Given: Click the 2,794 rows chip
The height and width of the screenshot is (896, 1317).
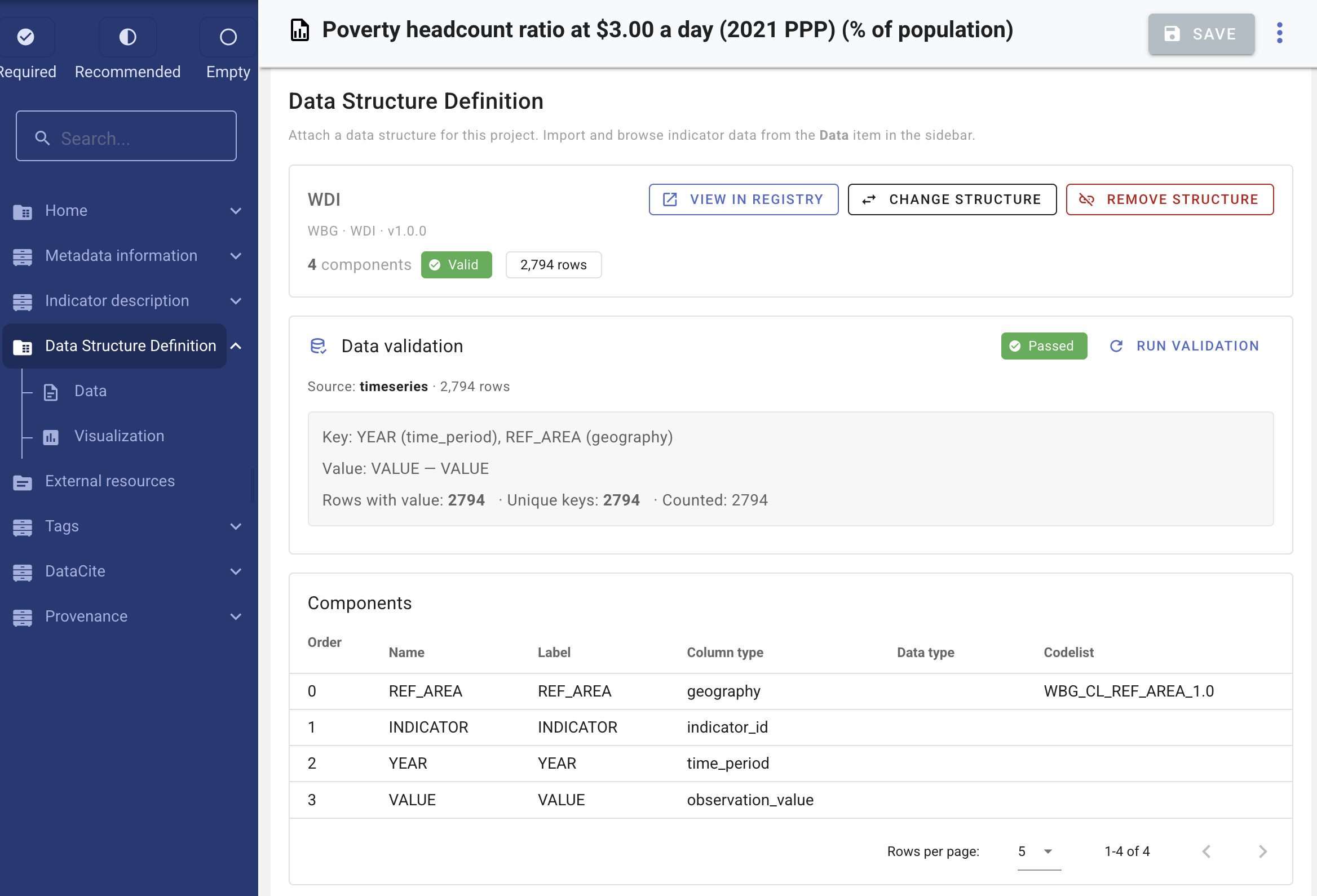Looking at the screenshot, I should [554, 264].
